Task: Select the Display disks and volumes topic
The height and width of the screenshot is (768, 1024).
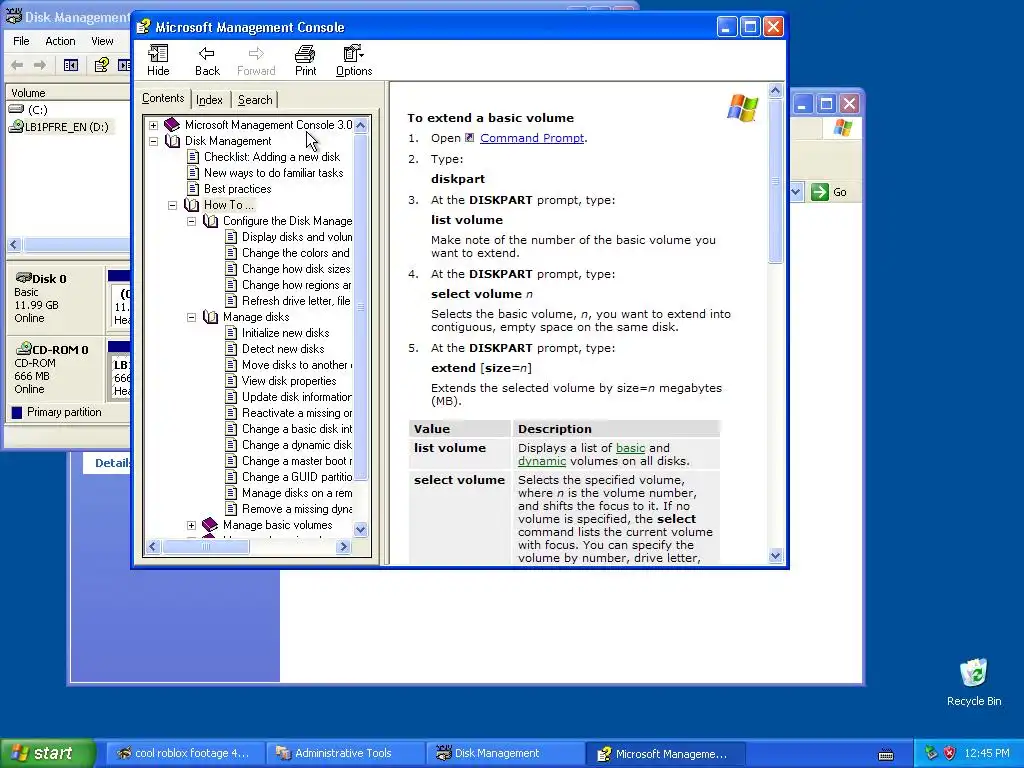Action: tap(296, 237)
